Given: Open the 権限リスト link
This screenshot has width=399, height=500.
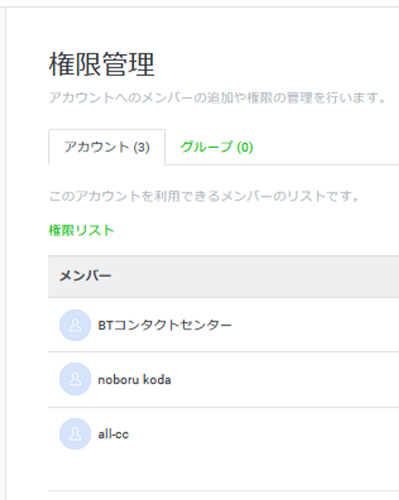Looking at the screenshot, I should pyautogui.click(x=81, y=230).
